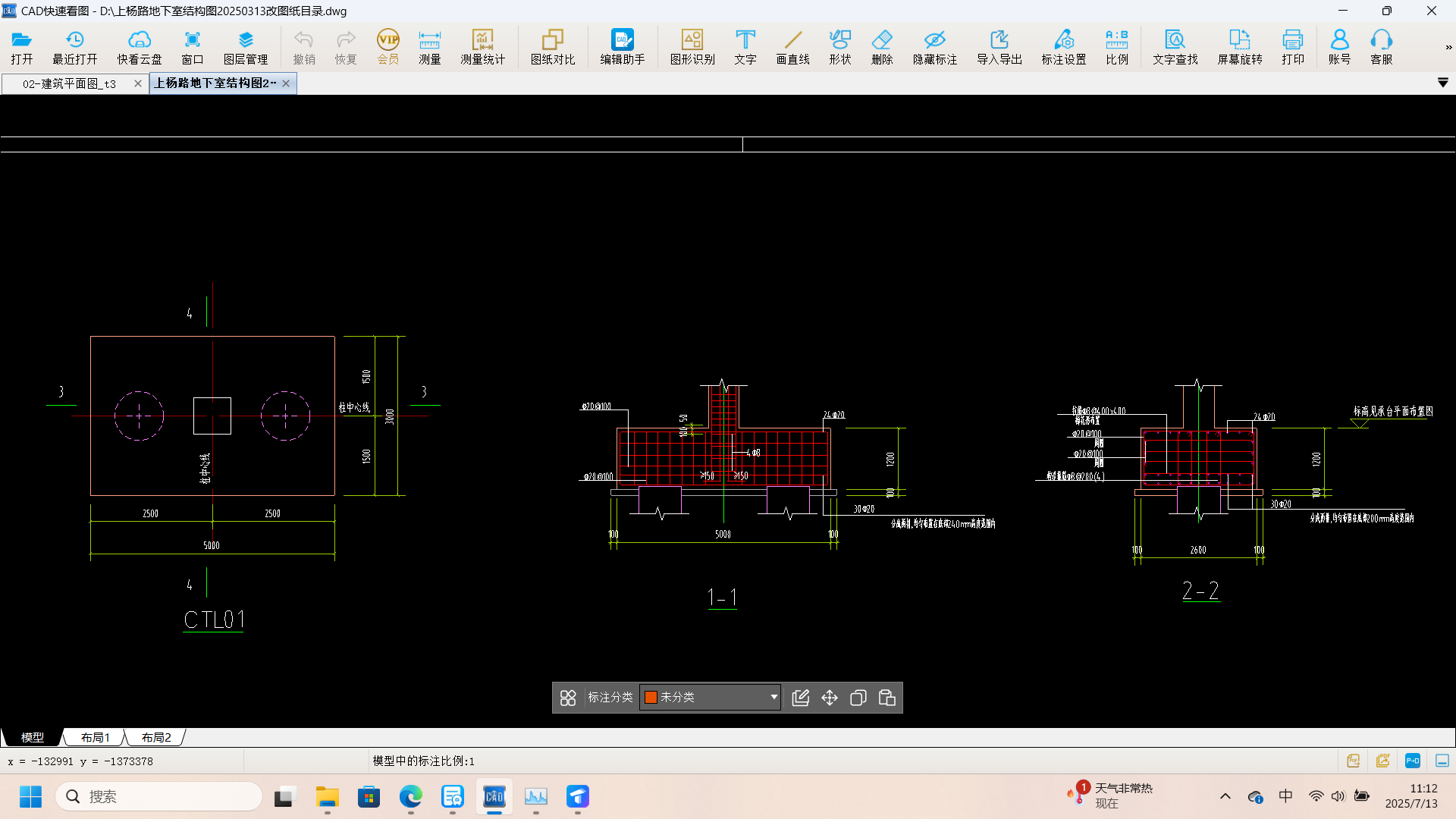Expand the 未分类 category dropdown
The width and height of the screenshot is (1456, 819).
[x=773, y=698]
